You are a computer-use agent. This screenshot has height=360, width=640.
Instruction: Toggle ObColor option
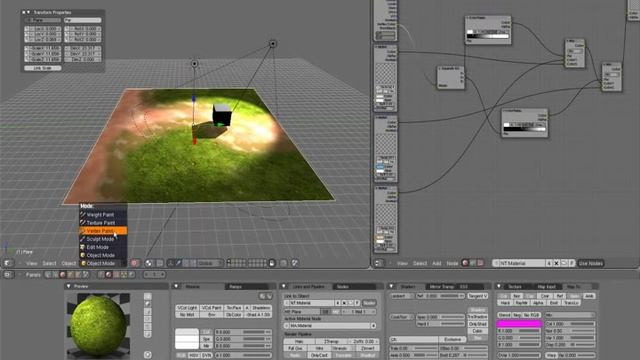(234, 315)
